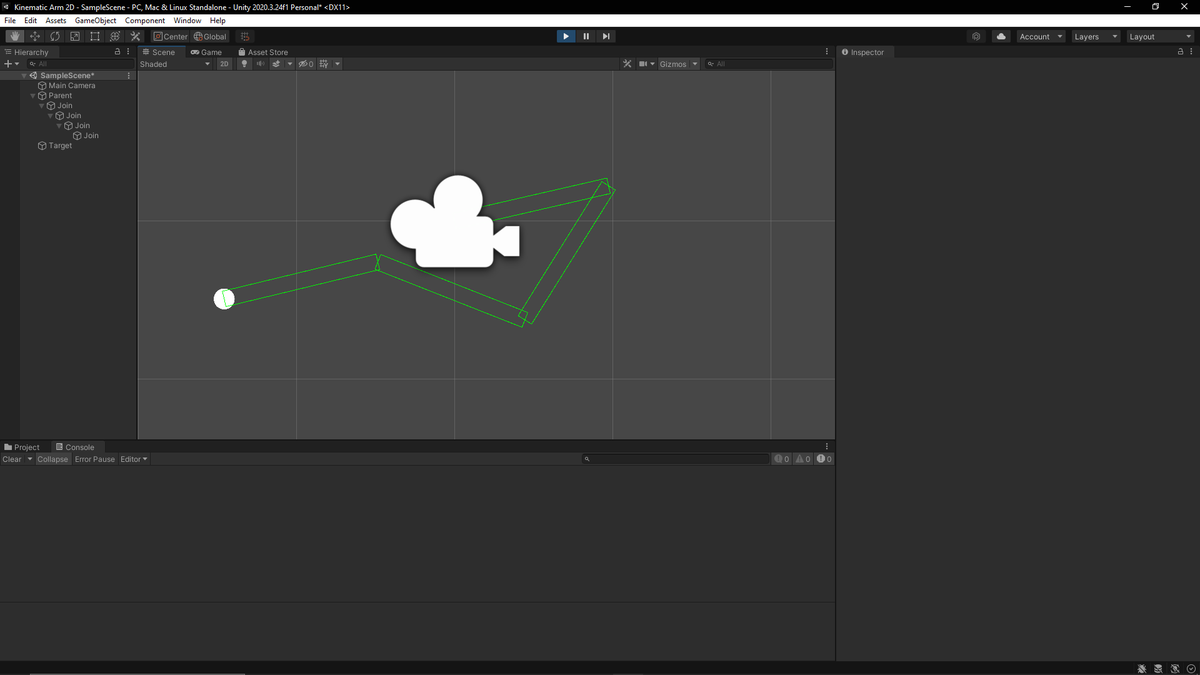Toggle Global handle rotation
Screen dimensions: 1200x675
[210, 36]
